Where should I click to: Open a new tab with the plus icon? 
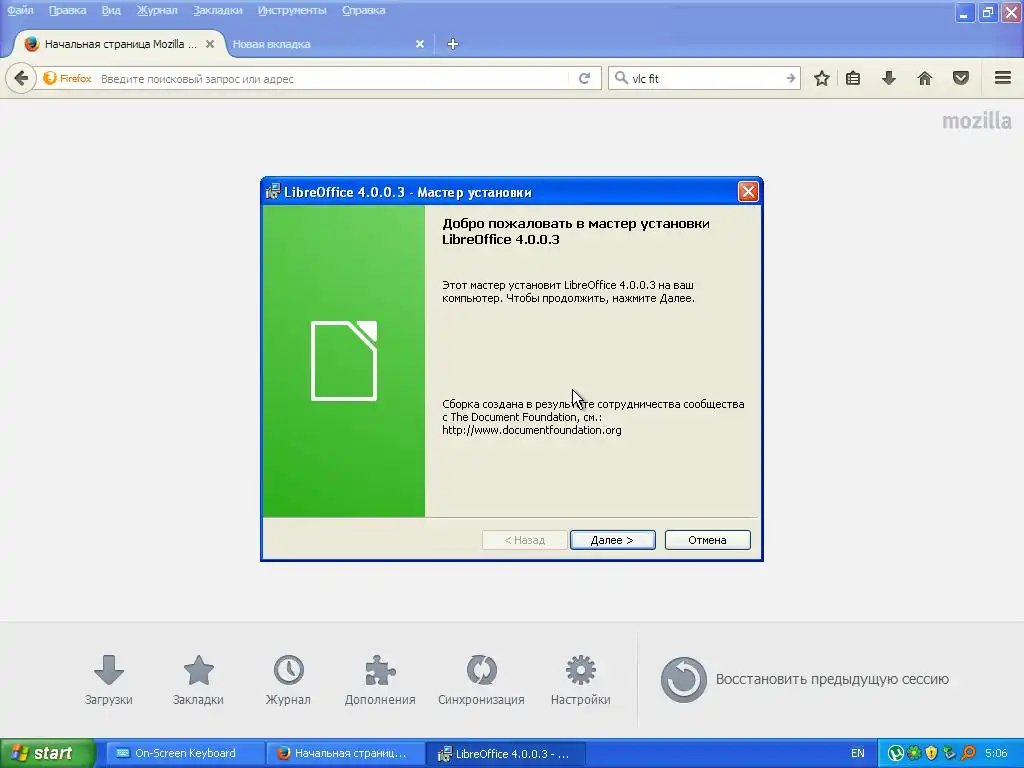(453, 44)
